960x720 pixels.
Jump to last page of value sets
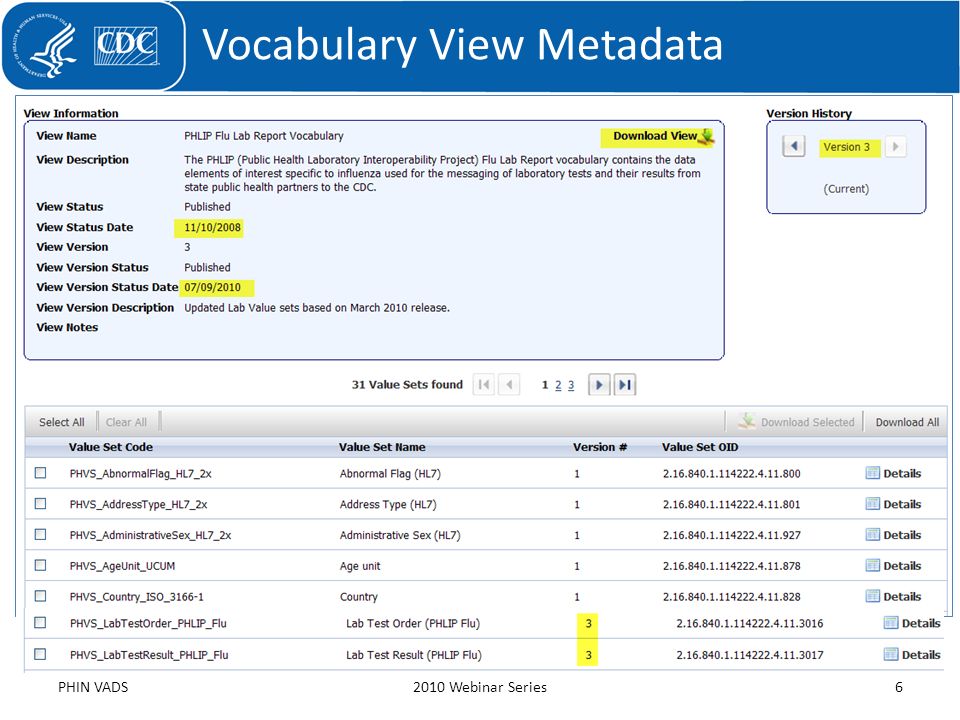pyautogui.click(x=624, y=385)
